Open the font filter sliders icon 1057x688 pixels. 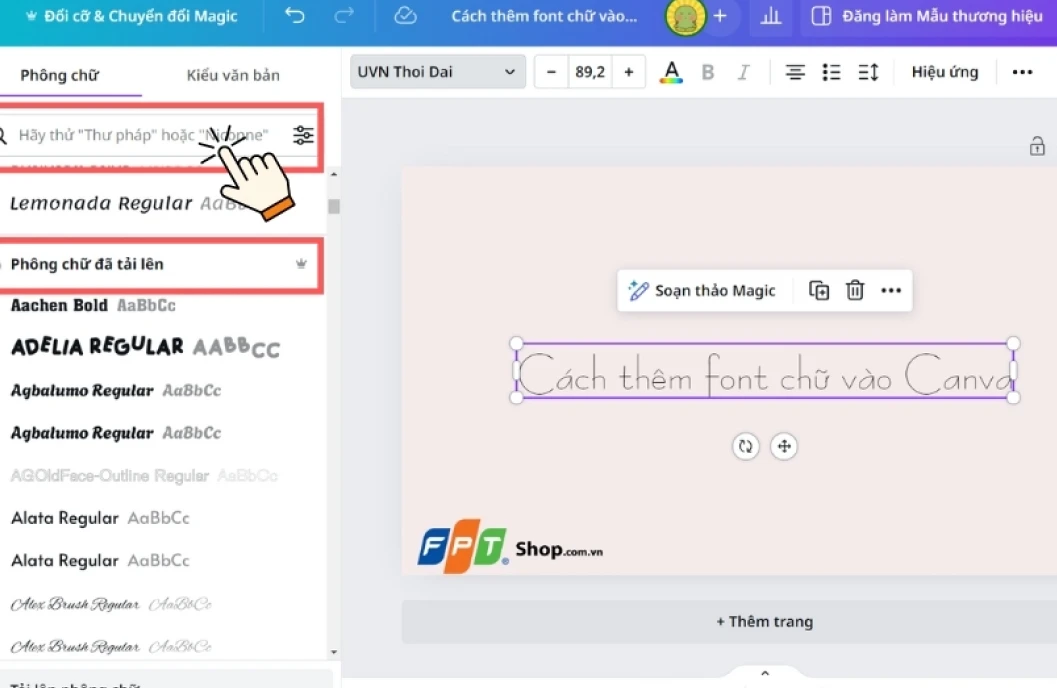303,135
